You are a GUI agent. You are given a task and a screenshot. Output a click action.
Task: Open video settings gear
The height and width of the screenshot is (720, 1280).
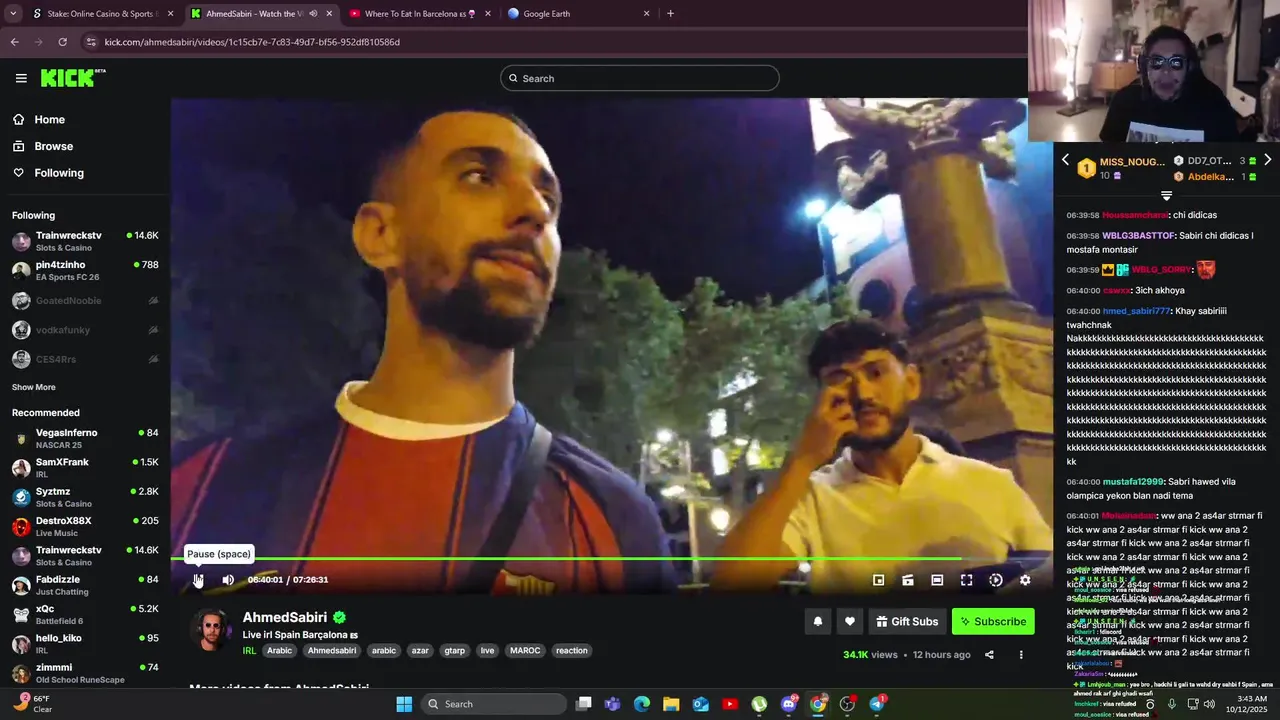[x=1025, y=580]
